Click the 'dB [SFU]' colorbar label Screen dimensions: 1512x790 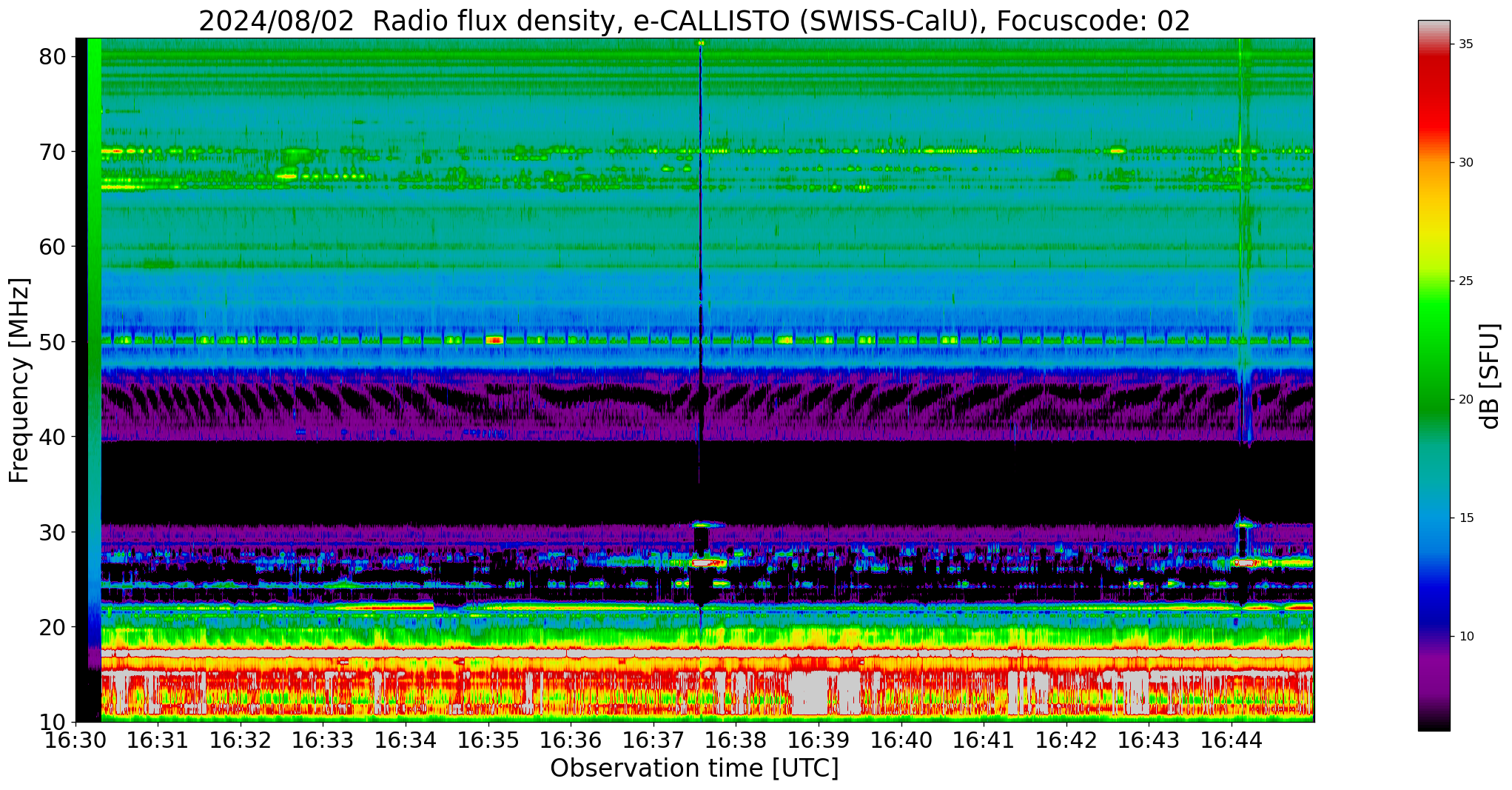click(1490, 376)
